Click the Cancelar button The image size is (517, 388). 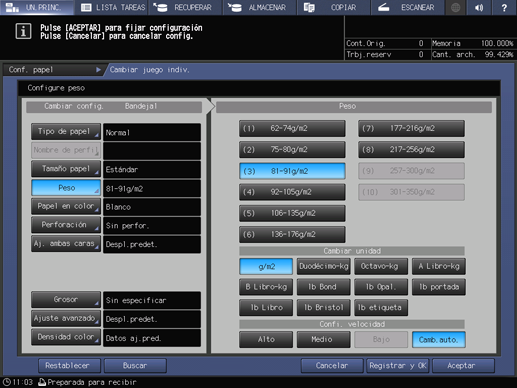332,366
